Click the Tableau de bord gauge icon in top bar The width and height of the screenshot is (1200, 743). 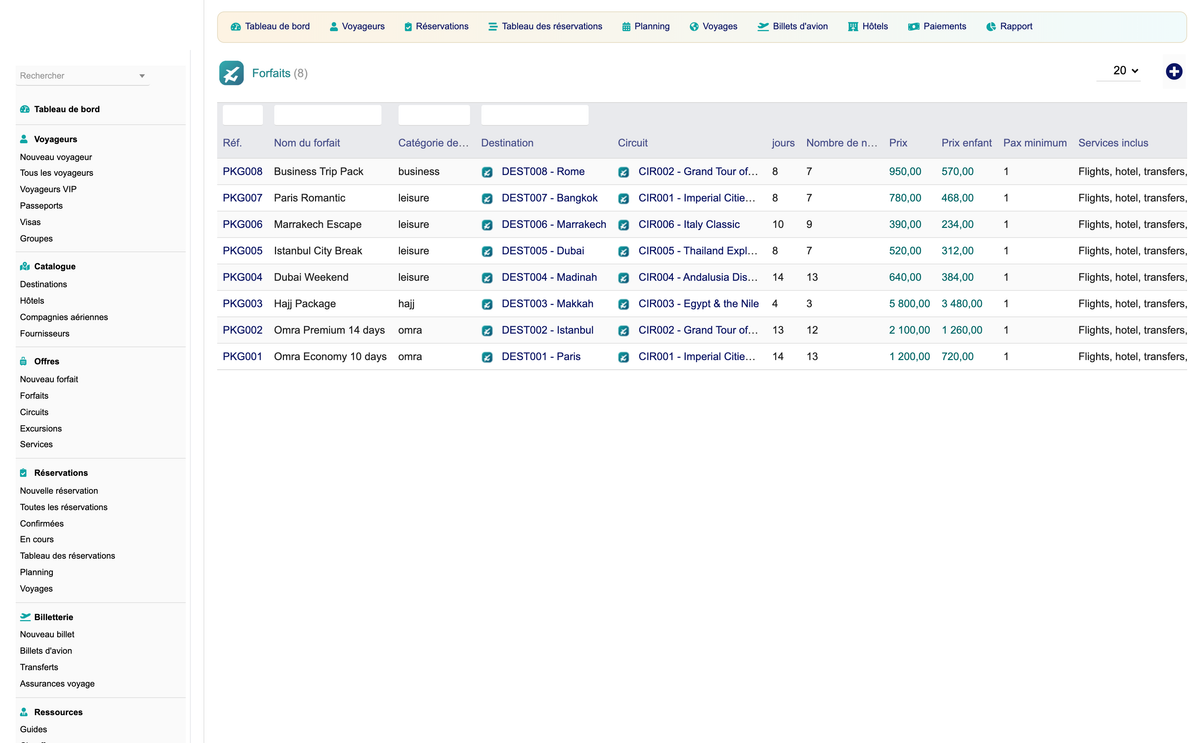coord(235,27)
